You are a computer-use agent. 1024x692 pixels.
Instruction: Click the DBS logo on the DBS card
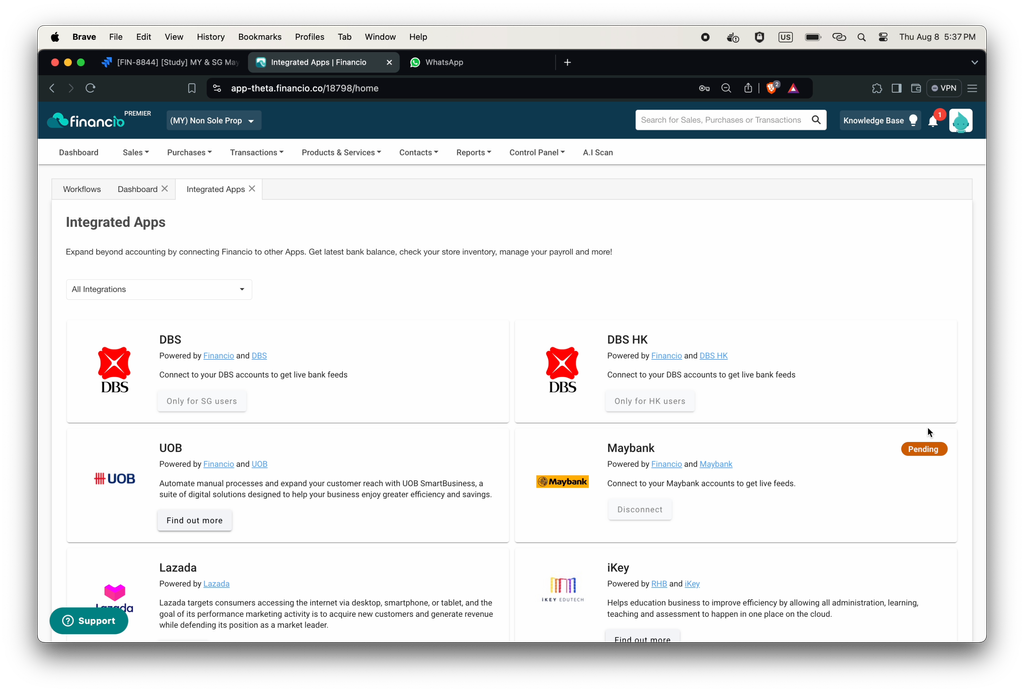114,370
